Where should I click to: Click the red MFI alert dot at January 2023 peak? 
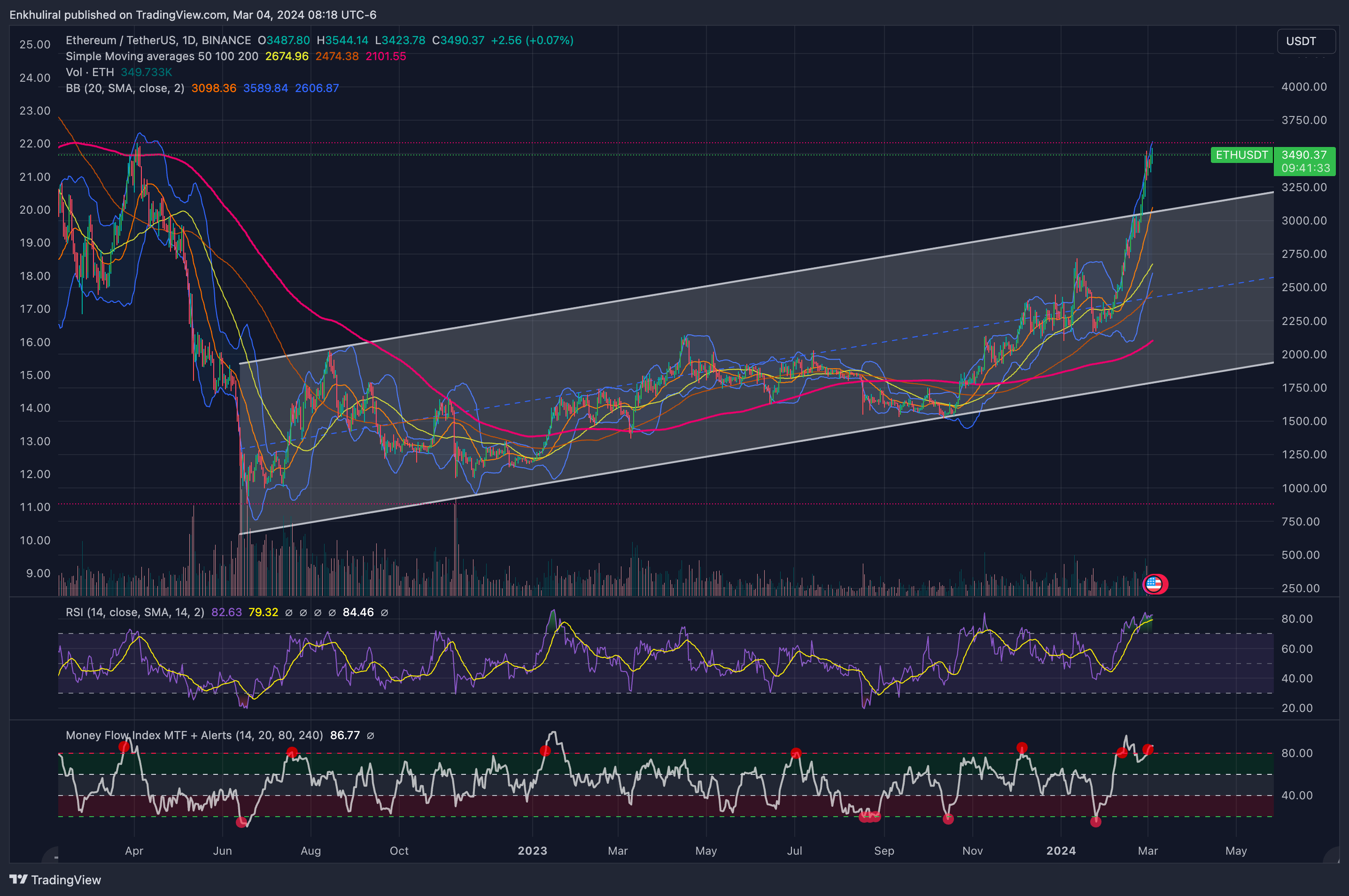coord(545,751)
